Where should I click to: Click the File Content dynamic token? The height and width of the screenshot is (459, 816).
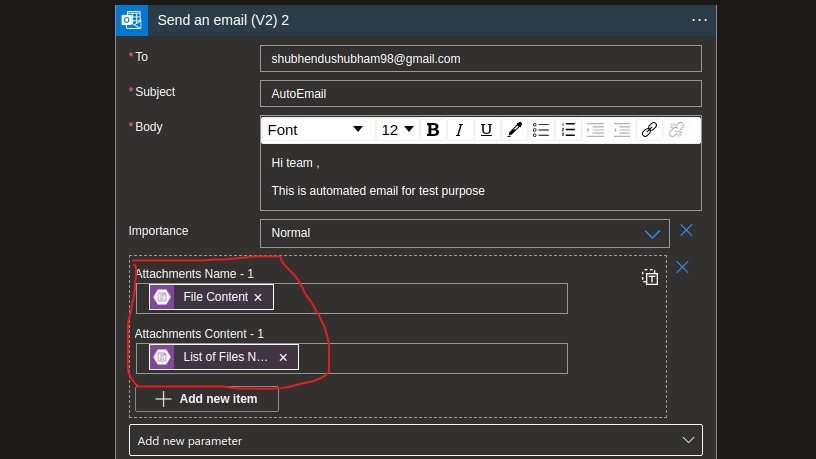click(211, 297)
